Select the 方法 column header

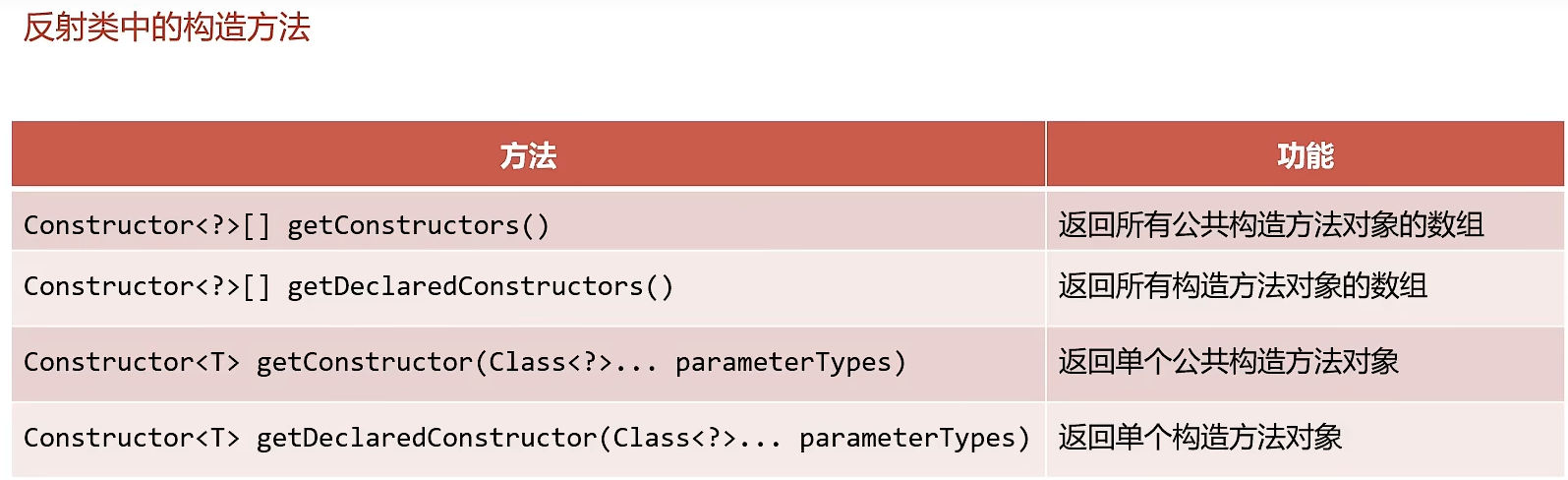coord(528,155)
